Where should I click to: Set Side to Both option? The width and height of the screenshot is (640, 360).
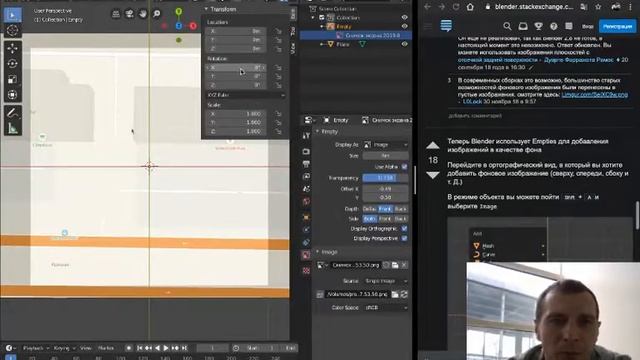tap(369, 219)
